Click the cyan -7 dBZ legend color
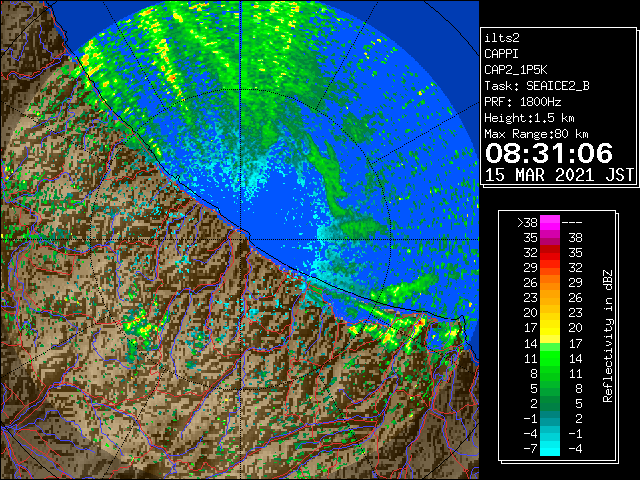The height and width of the screenshot is (480, 640). pos(550,448)
